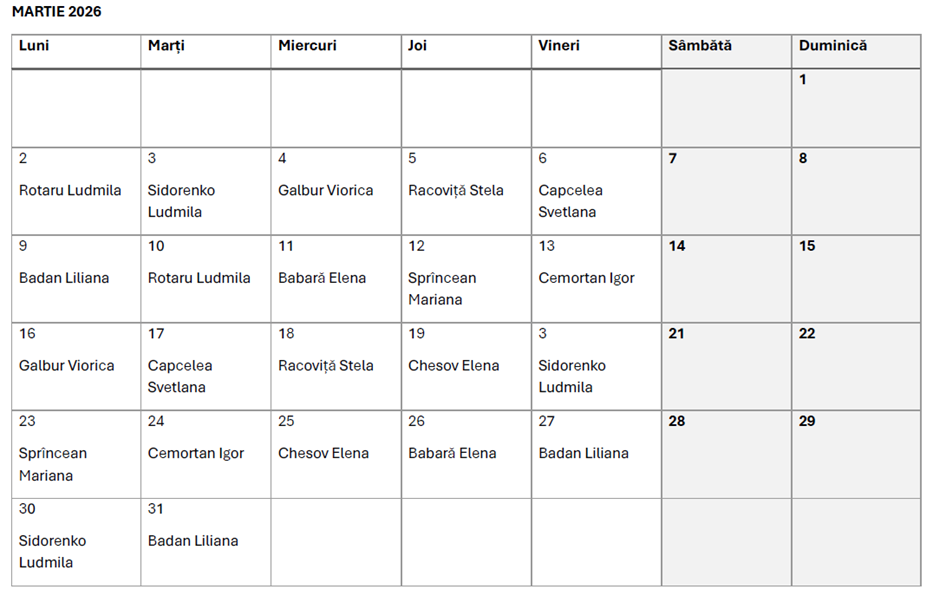Viewport: 933px width, 596px height.
Task: Select Babară Elena on day 26
Action: [452, 453]
